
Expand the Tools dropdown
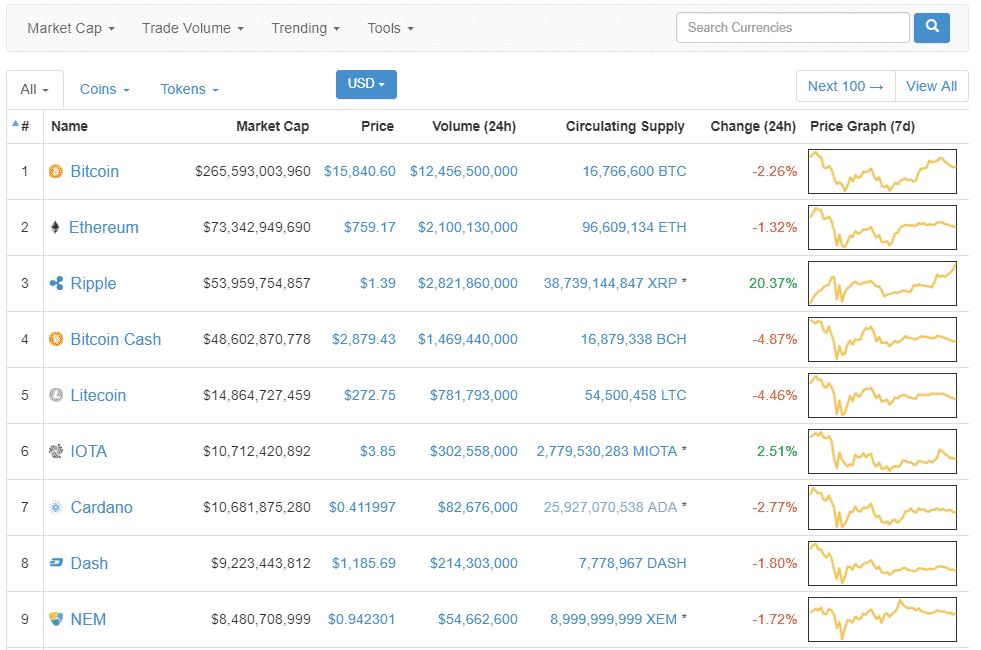coord(390,28)
